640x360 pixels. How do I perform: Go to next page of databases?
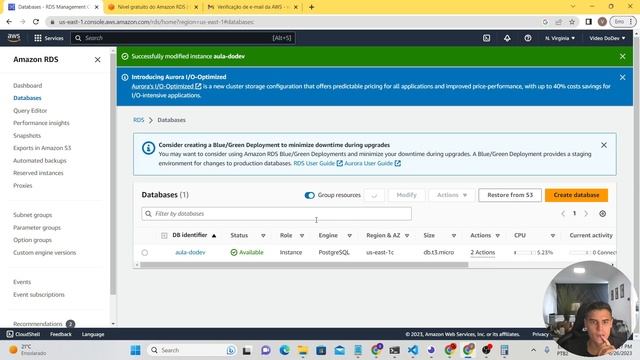coord(586,213)
